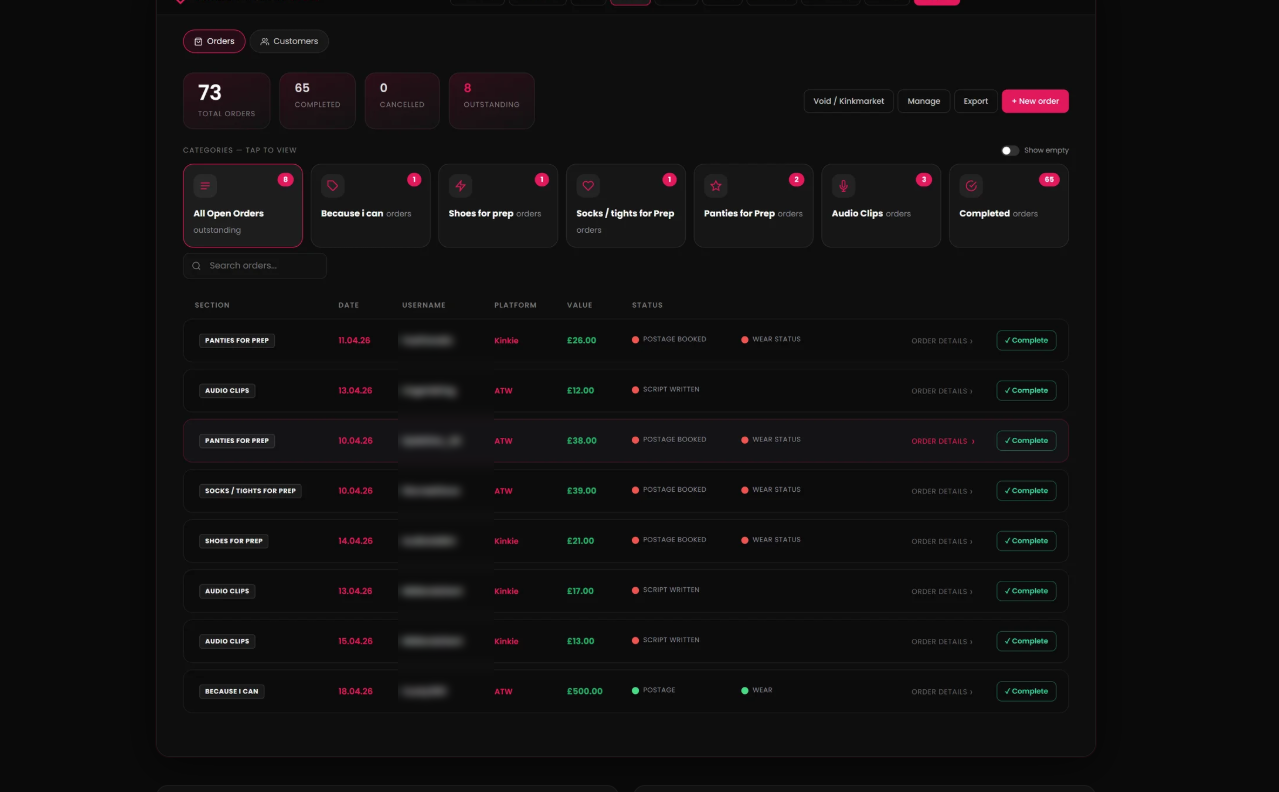The image size is (1279, 792).
Task: Toggle the Show empty switch
Action: pos(1010,150)
